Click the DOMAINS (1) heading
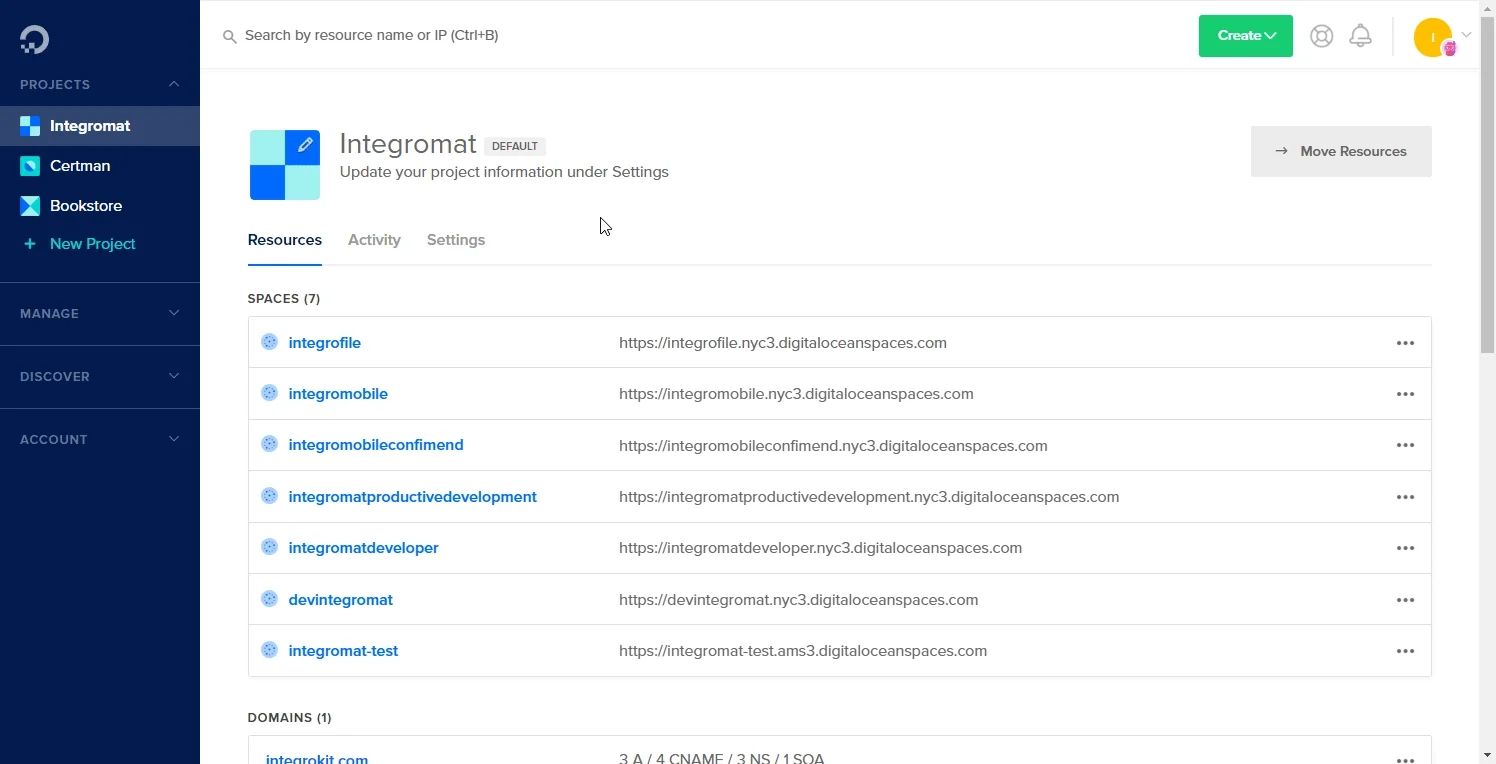Image resolution: width=1496 pixels, height=764 pixels. (x=290, y=718)
